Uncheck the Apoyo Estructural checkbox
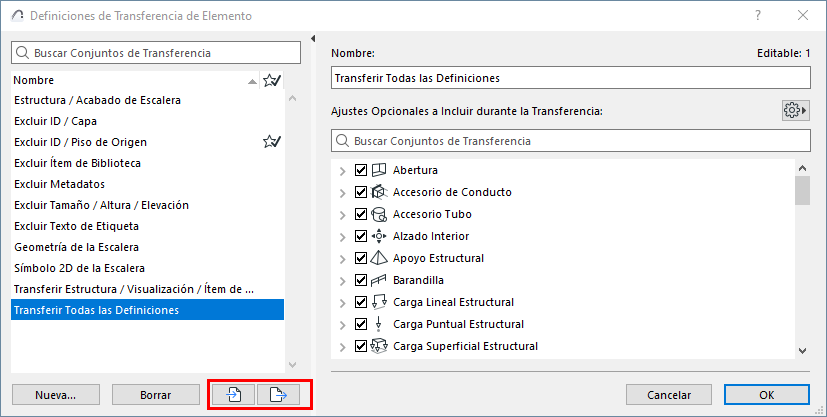 point(361,258)
